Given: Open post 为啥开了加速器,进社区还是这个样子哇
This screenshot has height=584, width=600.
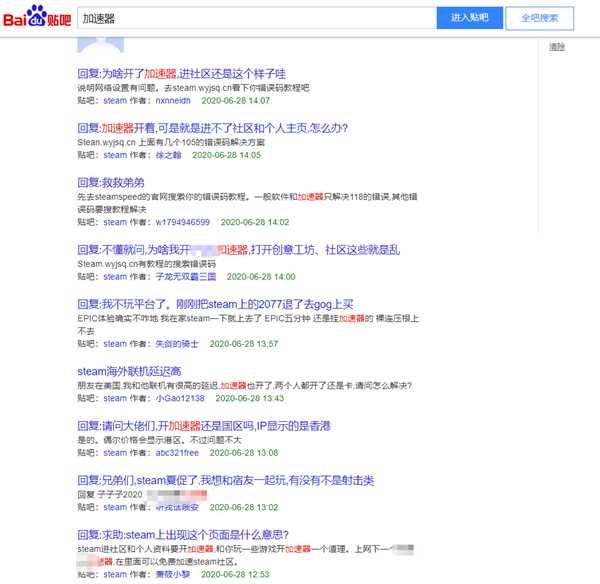Looking at the screenshot, I should [181, 74].
